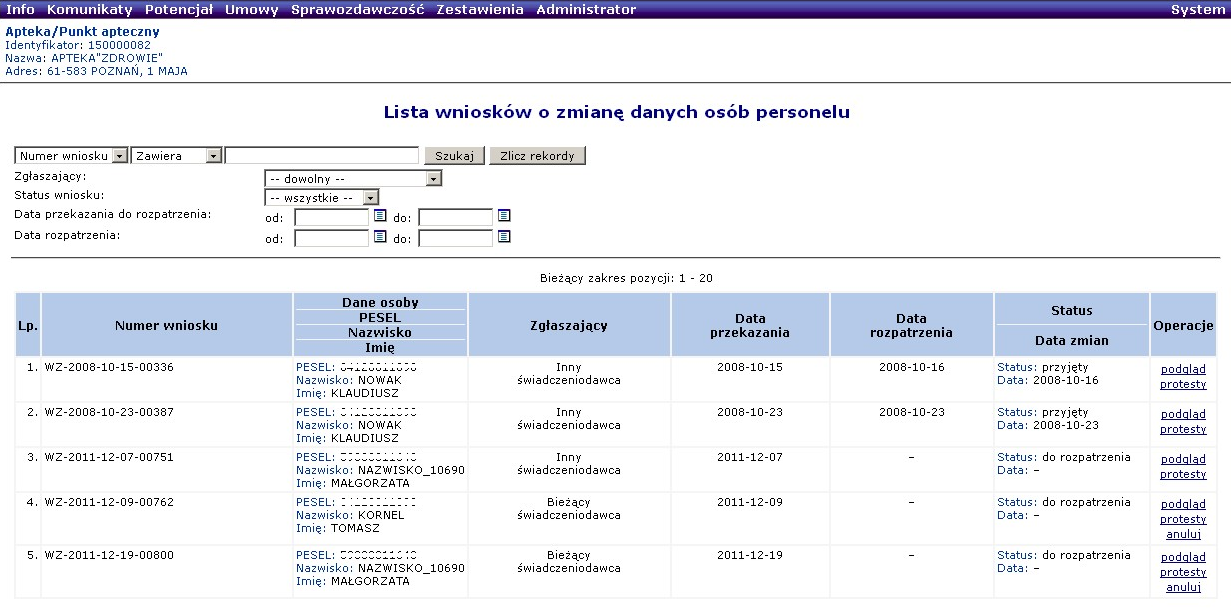
Task: Open protesty for WZ-2011-12-19-00800
Action: pos(1183,572)
